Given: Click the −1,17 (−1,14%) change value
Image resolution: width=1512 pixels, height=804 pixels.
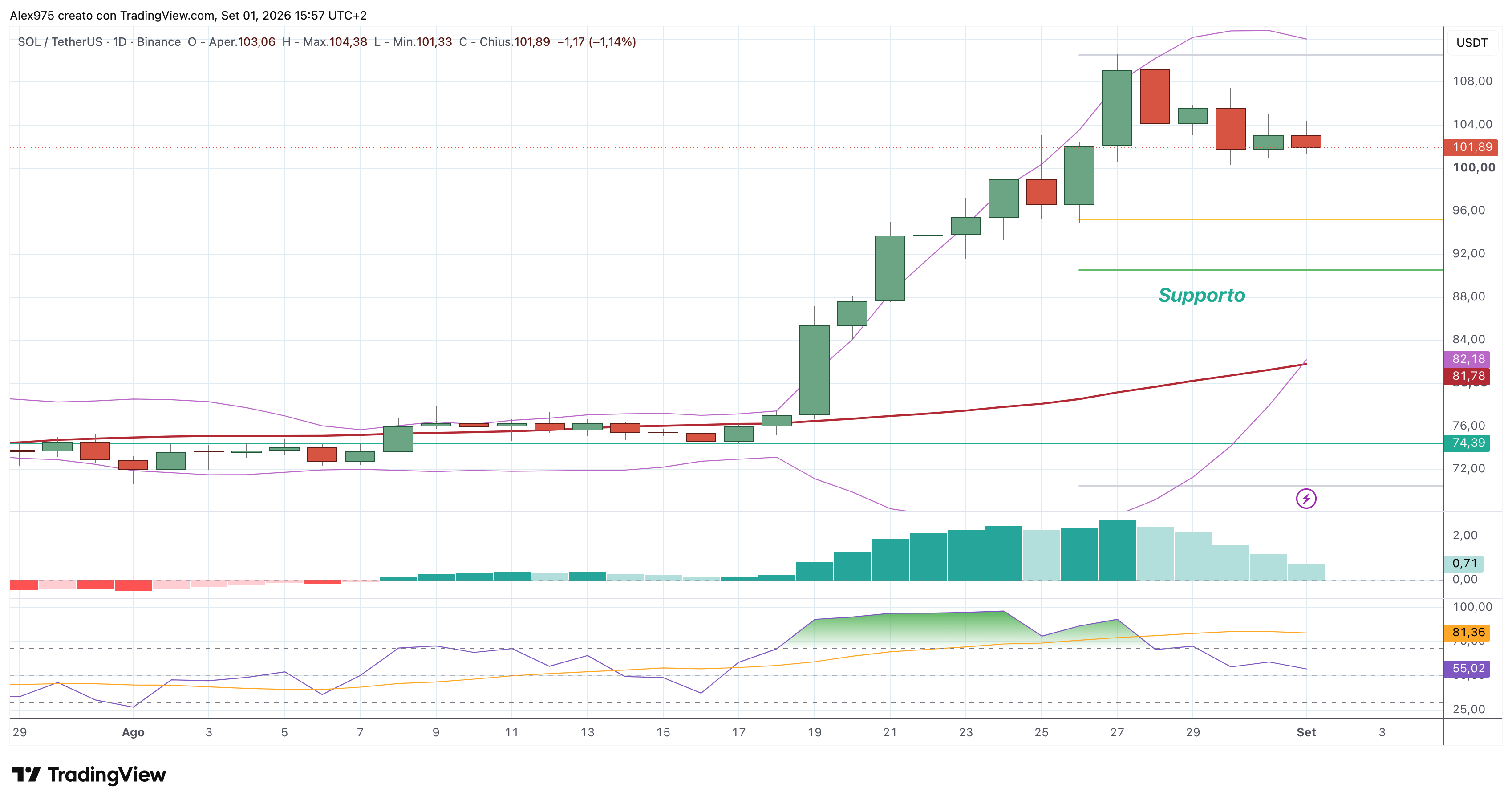Looking at the screenshot, I should [x=596, y=42].
